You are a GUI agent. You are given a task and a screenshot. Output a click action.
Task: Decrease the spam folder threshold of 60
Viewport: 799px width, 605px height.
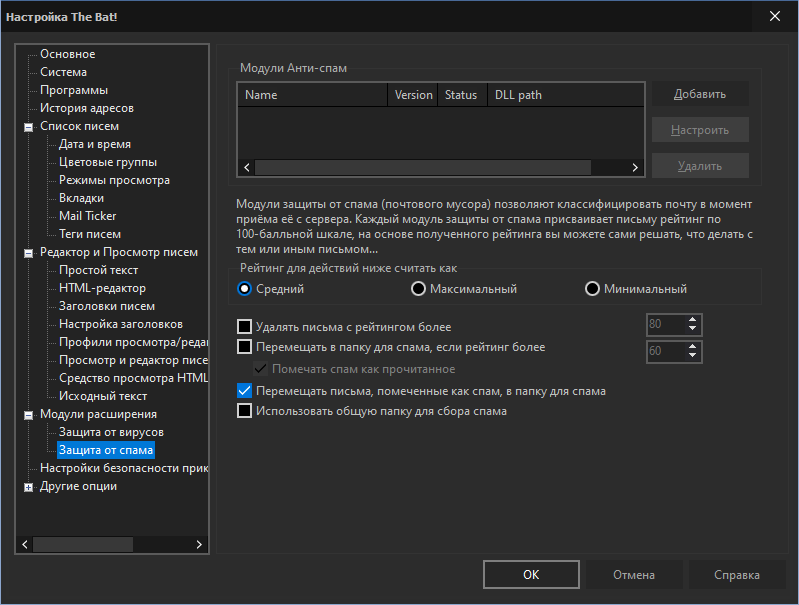pos(693,355)
